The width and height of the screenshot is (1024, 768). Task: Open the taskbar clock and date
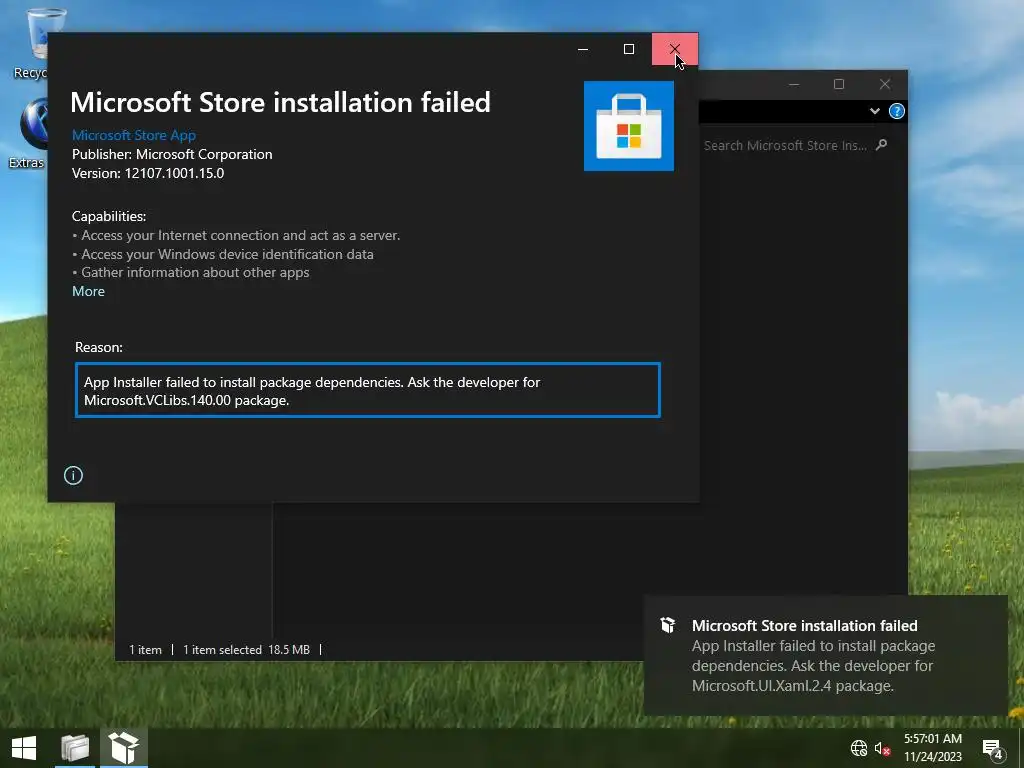(x=933, y=748)
